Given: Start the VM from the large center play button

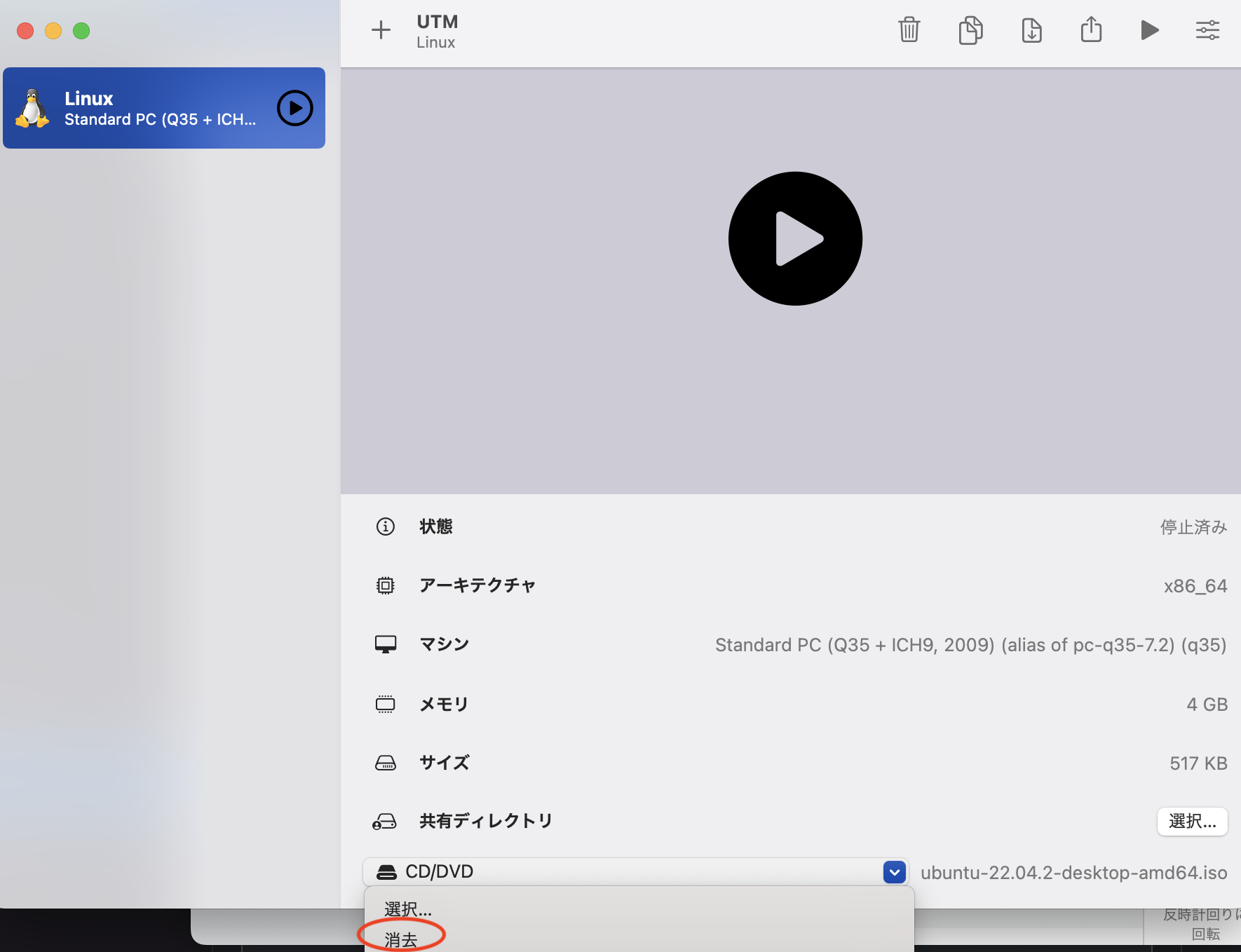Looking at the screenshot, I should [x=795, y=238].
